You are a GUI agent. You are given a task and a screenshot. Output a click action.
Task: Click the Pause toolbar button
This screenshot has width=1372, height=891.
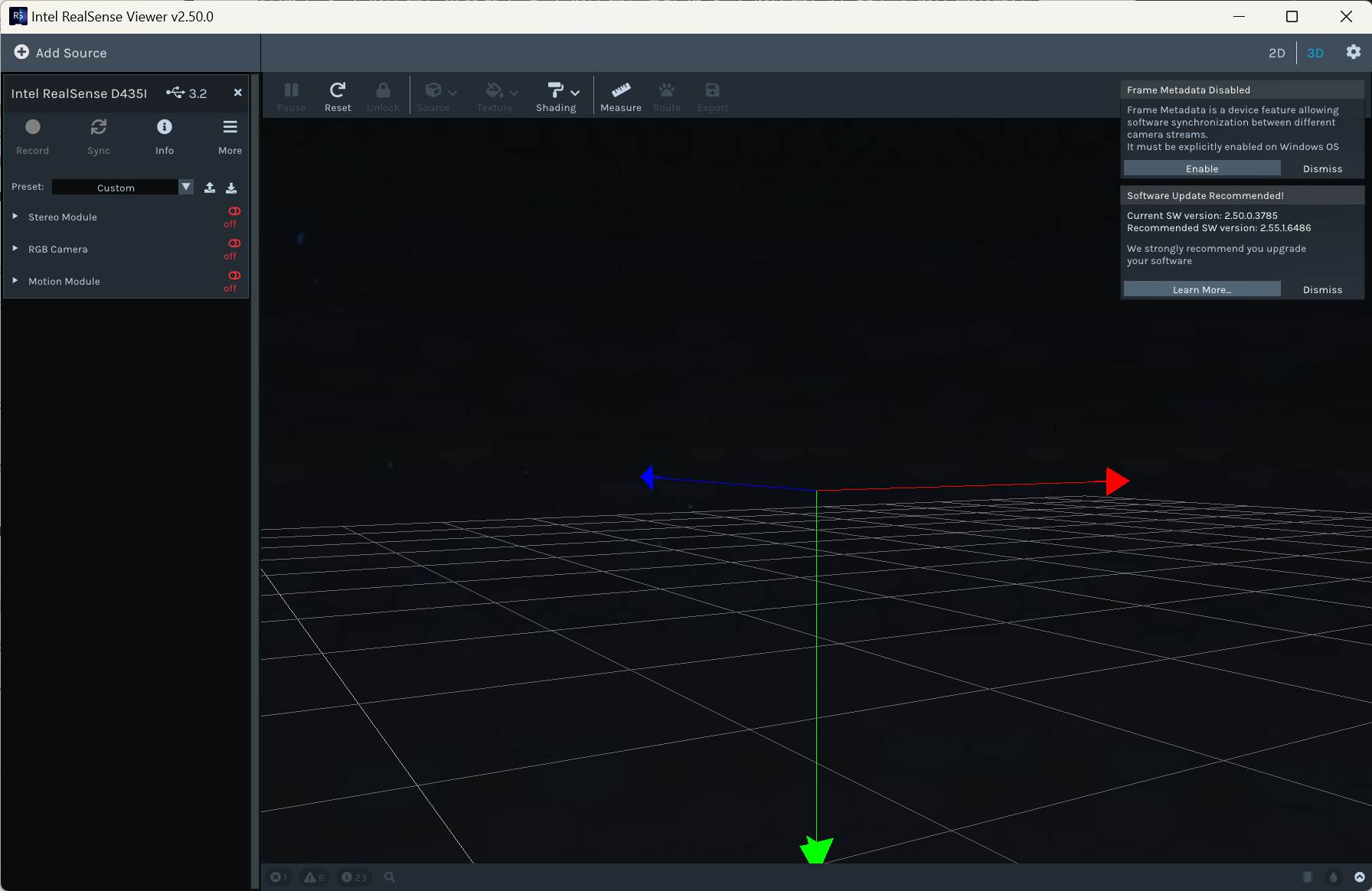tap(292, 97)
